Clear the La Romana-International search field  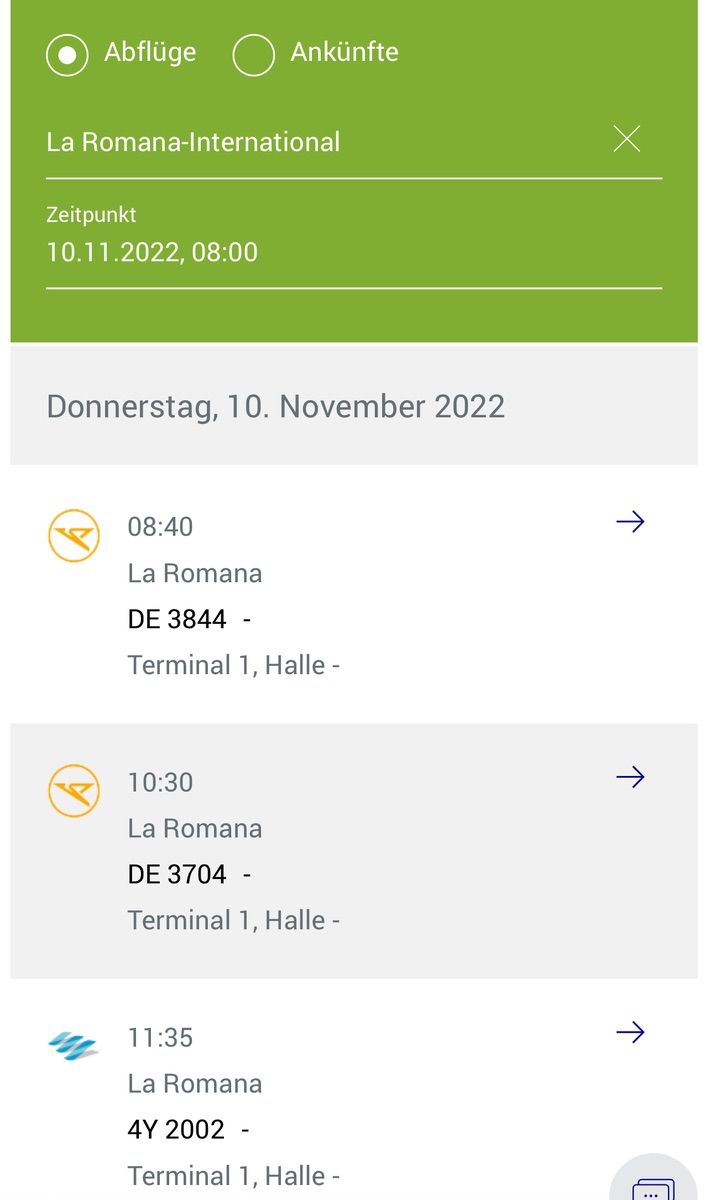click(x=627, y=139)
